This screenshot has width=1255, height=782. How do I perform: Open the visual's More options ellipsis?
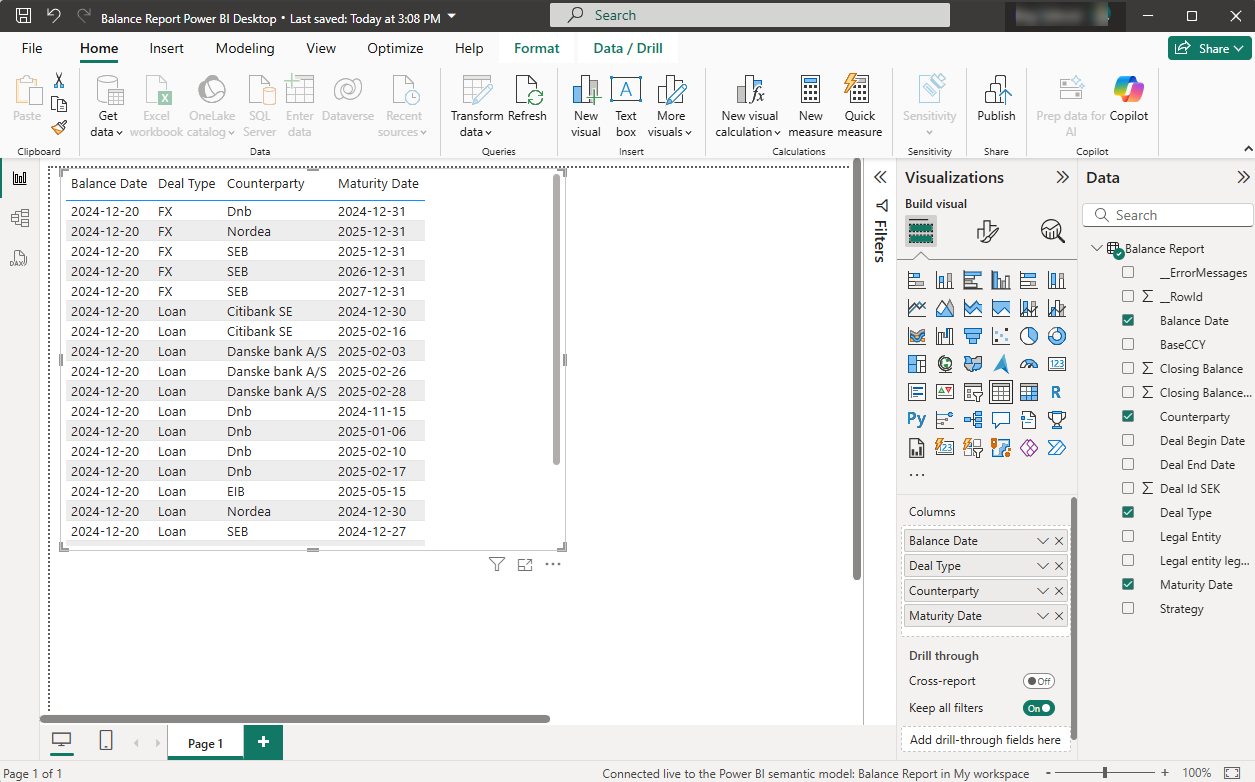click(553, 565)
